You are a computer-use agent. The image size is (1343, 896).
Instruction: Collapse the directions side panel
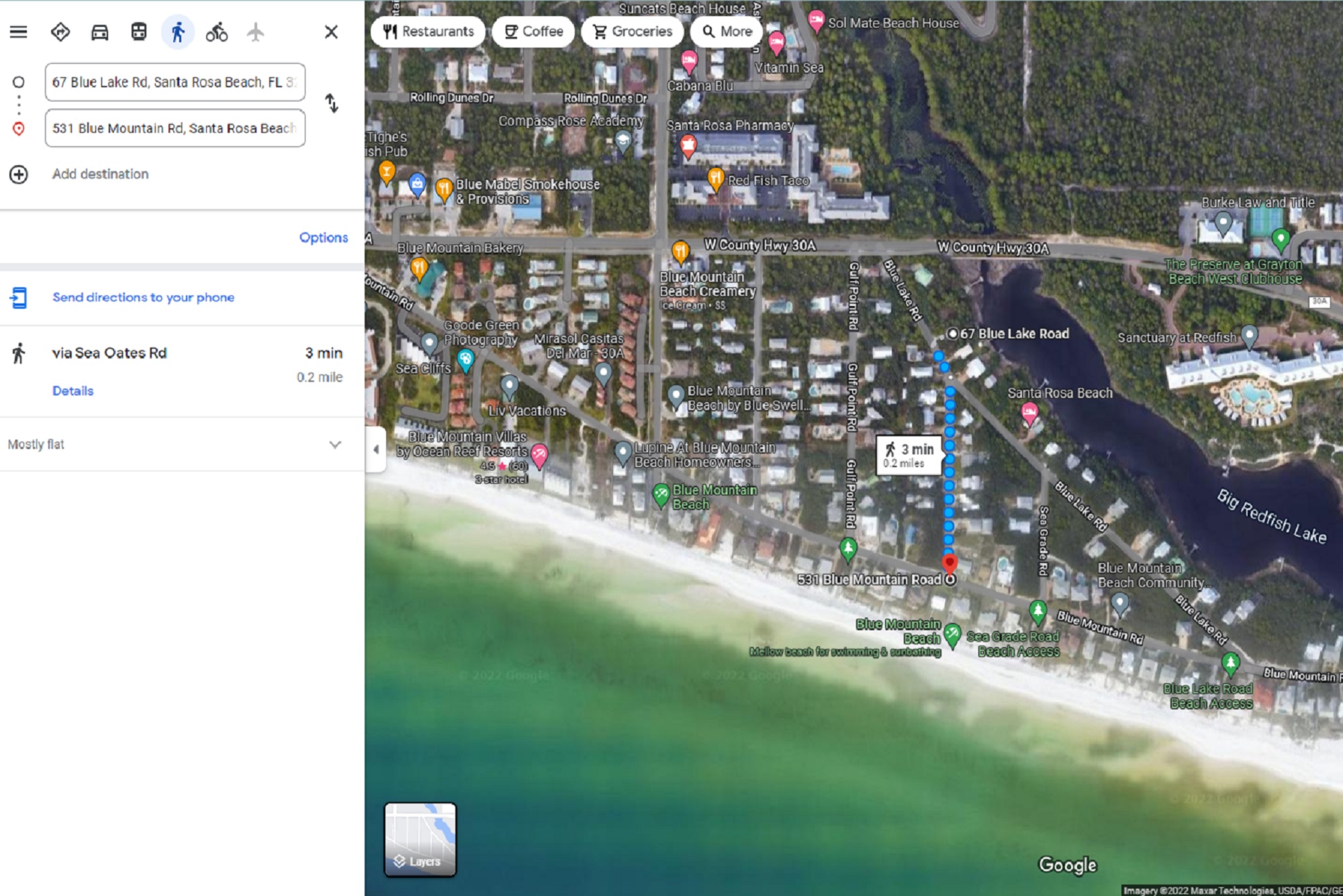[x=375, y=450]
